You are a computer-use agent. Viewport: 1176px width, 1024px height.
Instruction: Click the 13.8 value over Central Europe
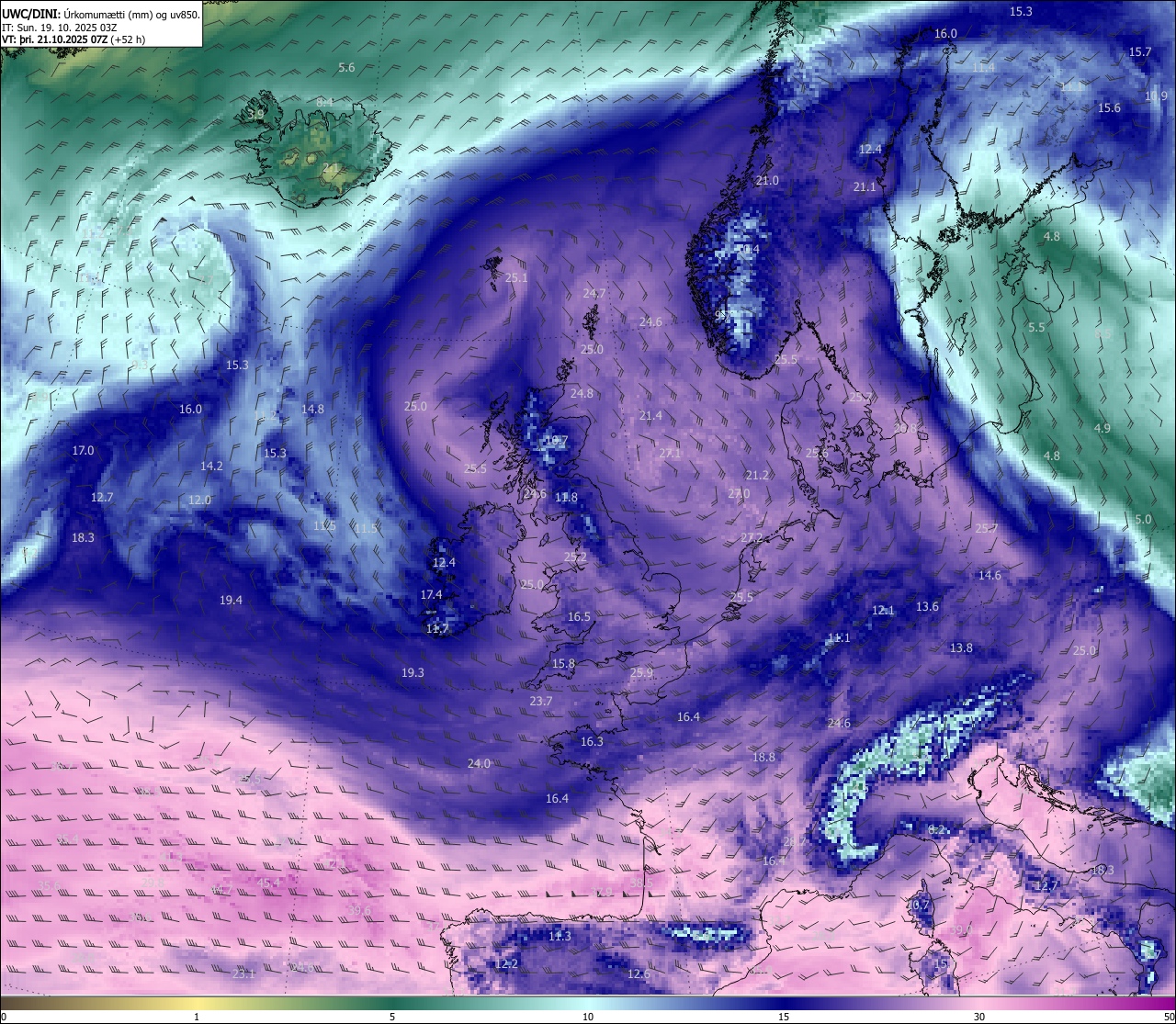961,648
